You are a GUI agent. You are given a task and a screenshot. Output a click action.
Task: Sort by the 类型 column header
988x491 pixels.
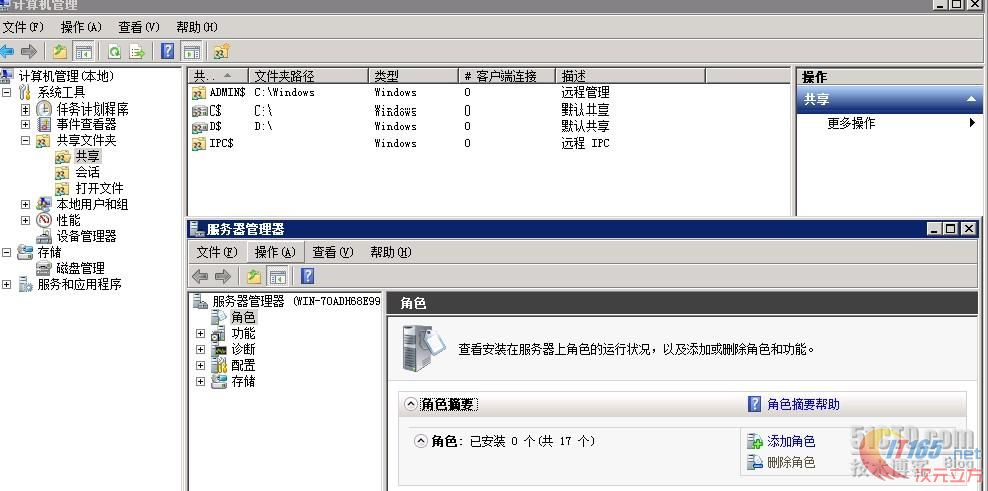413,76
